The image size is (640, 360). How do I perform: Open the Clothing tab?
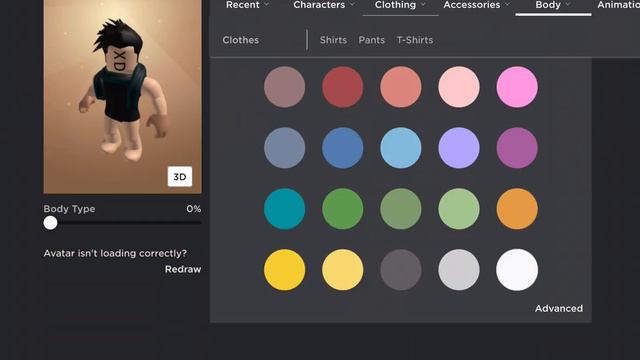(395, 5)
